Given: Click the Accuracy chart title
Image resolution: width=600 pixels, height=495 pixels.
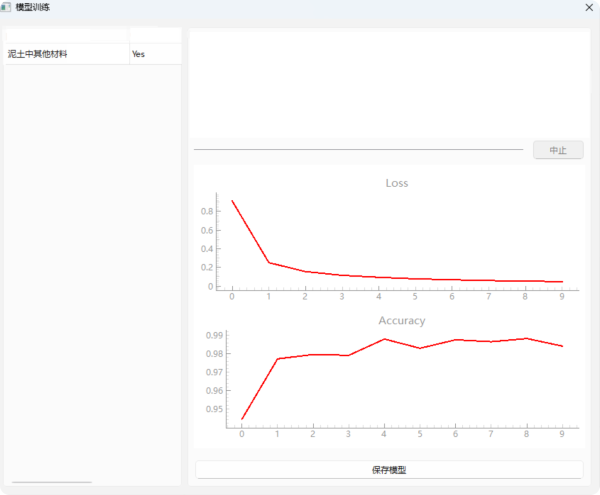Looking at the screenshot, I should click(401, 321).
